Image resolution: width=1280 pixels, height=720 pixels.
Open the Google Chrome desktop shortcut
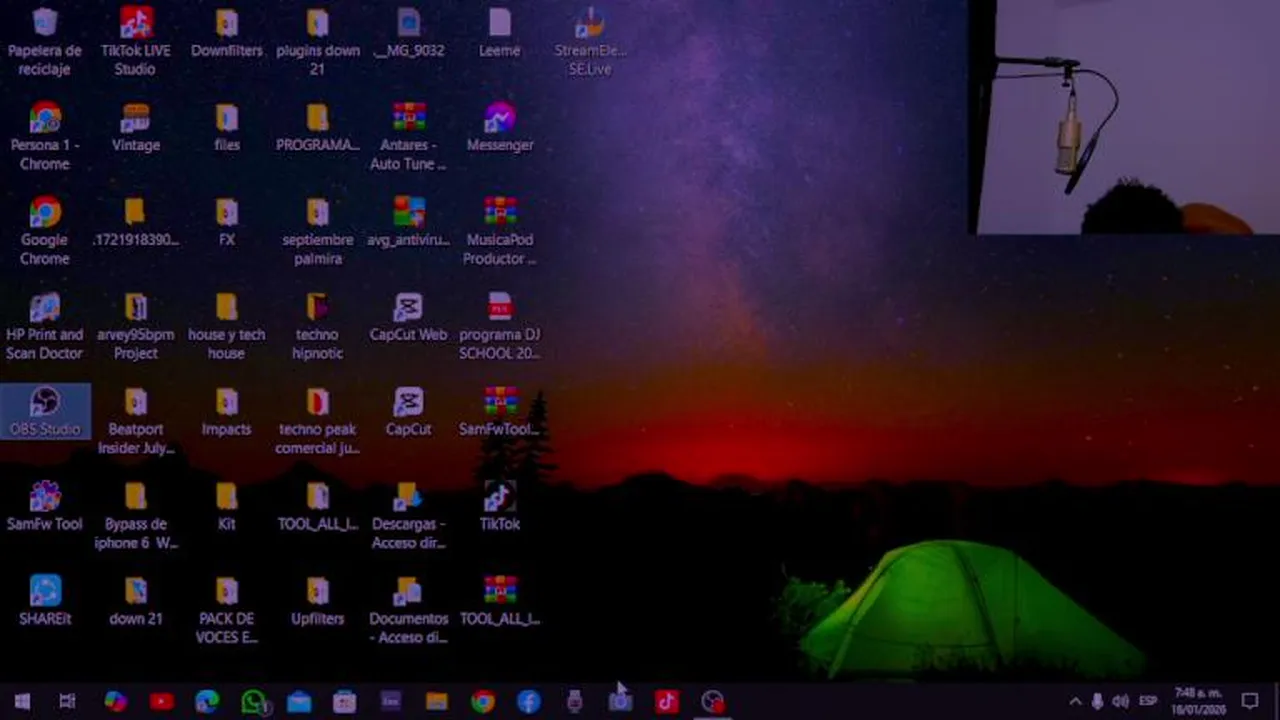(x=45, y=231)
